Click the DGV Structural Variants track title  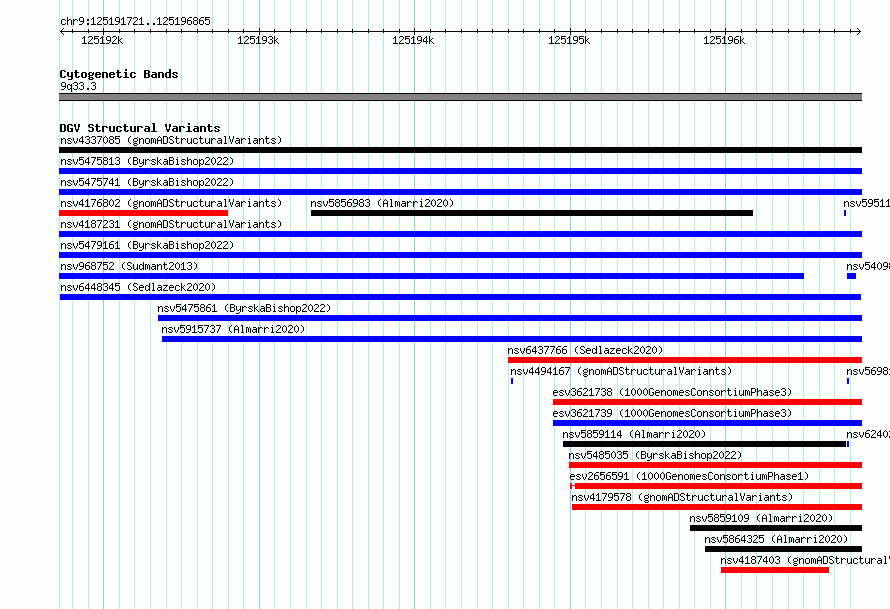tap(140, 128)
